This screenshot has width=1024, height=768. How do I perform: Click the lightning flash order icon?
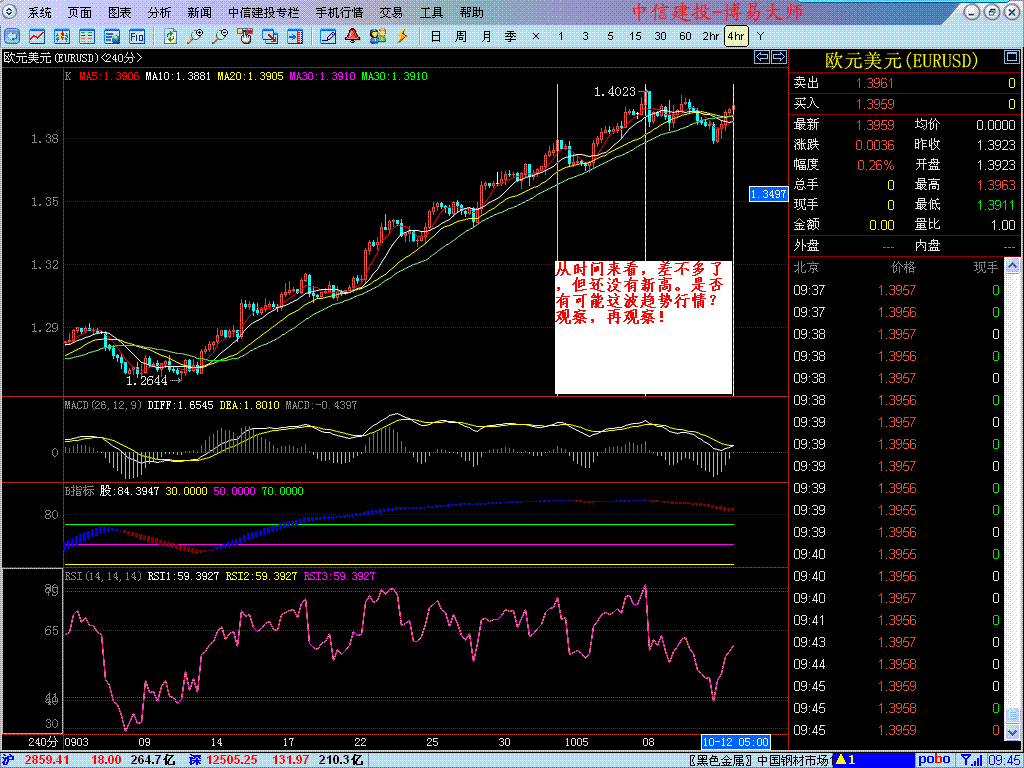[x=402, y=36]
